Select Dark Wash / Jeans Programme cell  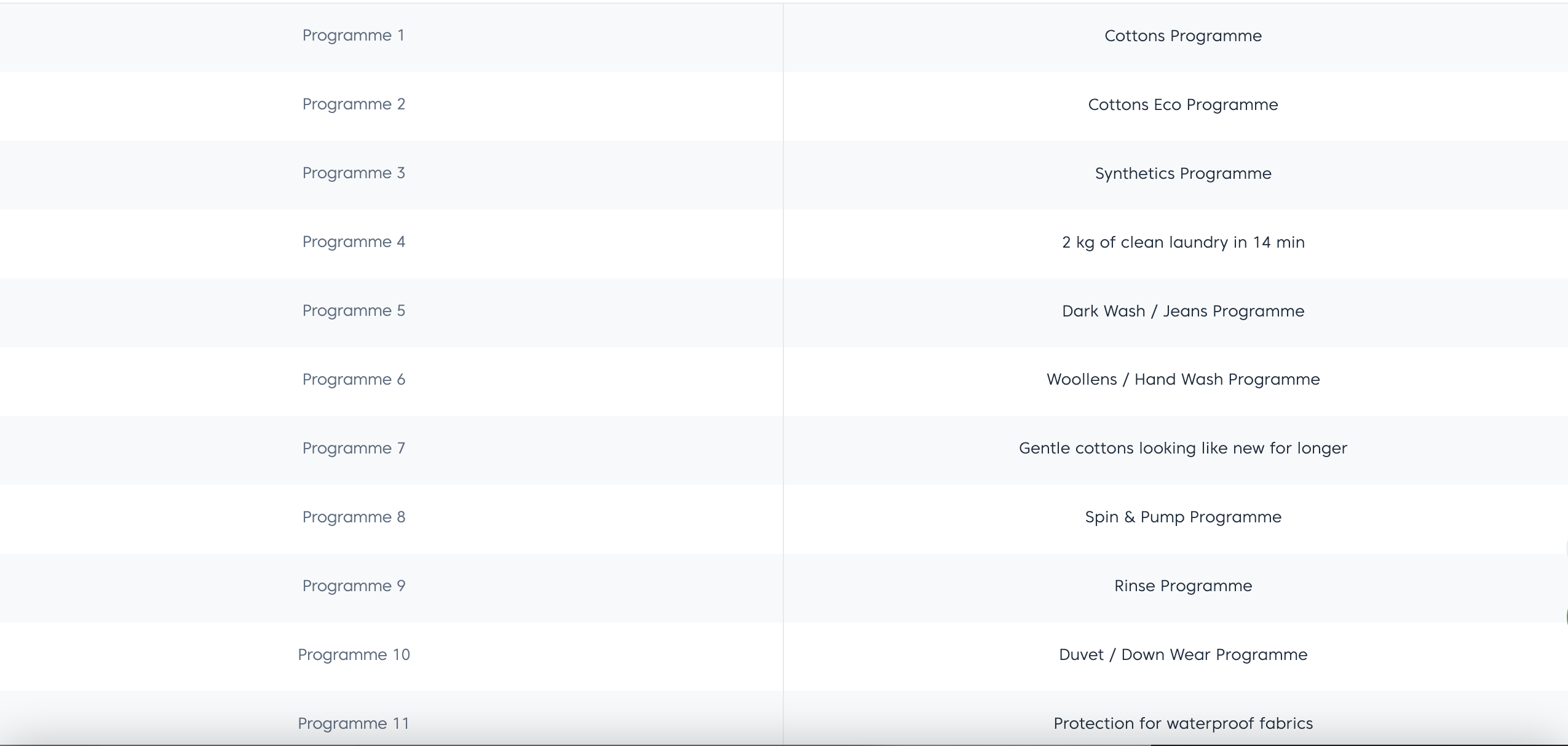pyautogui.click(x=1182, y=312)
